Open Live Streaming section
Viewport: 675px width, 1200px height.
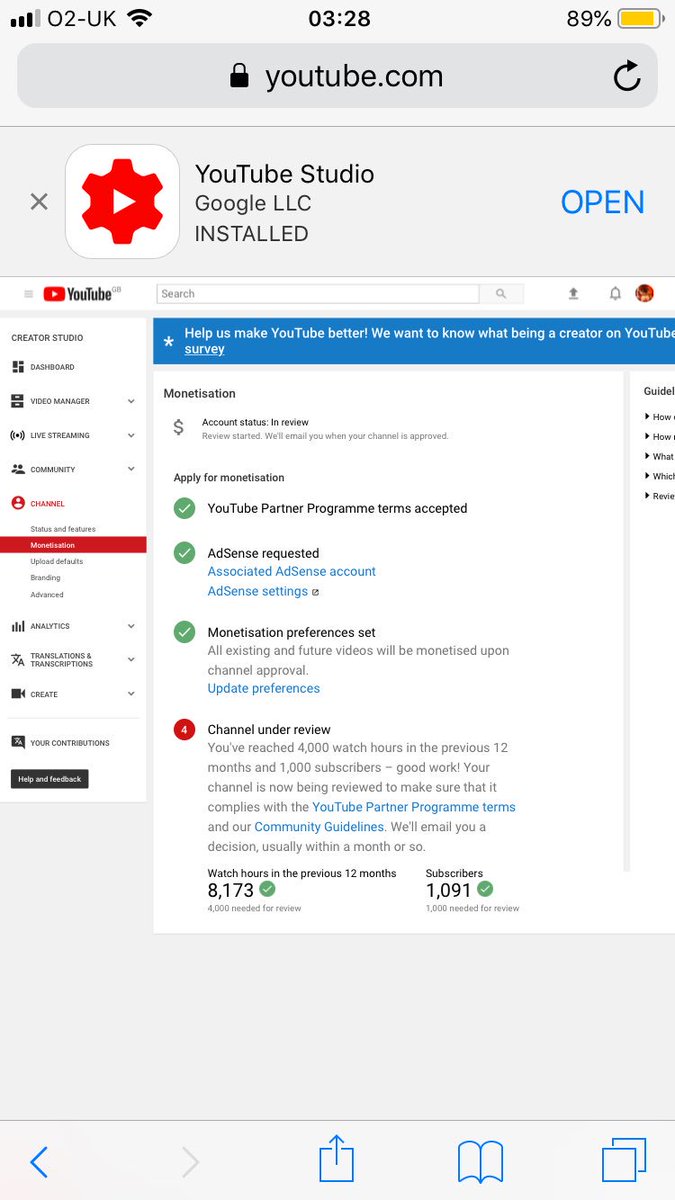pyautogui.click(x=60, y=435)
